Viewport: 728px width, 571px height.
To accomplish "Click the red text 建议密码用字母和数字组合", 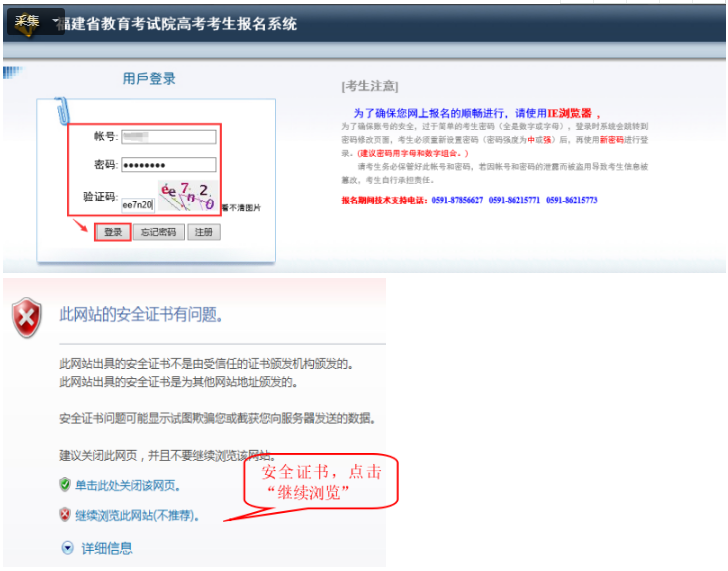I will coord(413,153).
